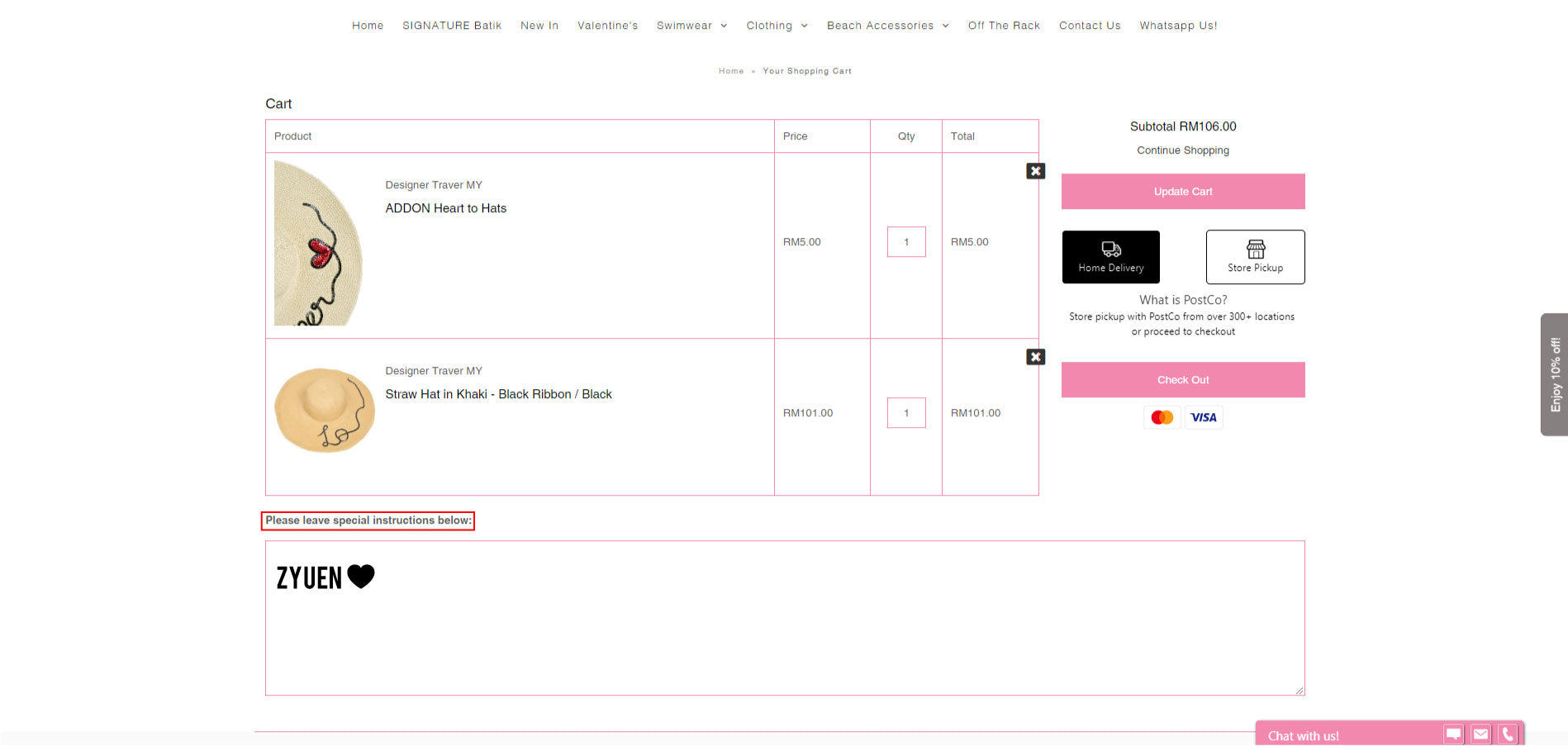Image resolution: width=1568 pixels, height=746 pixels.
Task: Open Straw Hat in Khaki product link
Action: pos(499,394)
